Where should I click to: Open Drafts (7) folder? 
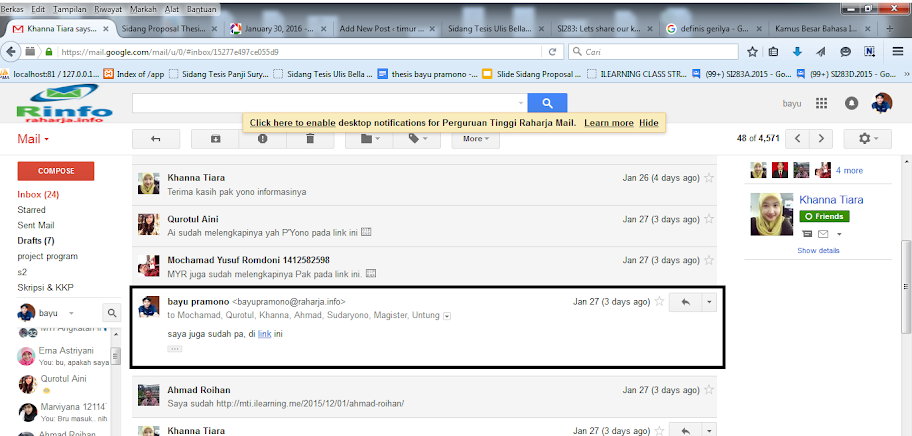[35, 241]
